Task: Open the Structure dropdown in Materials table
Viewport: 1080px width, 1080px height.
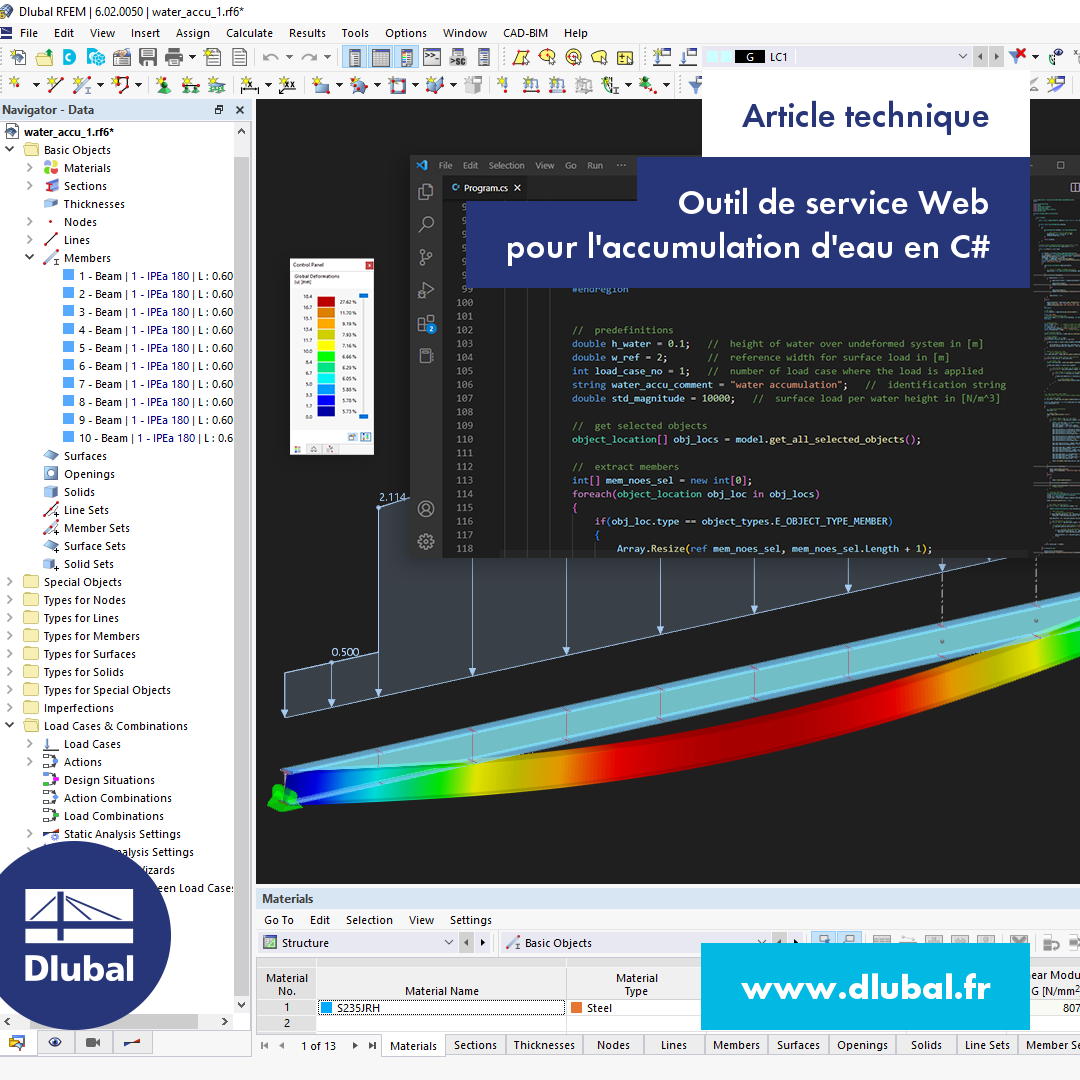Action: tap(448, 942)
